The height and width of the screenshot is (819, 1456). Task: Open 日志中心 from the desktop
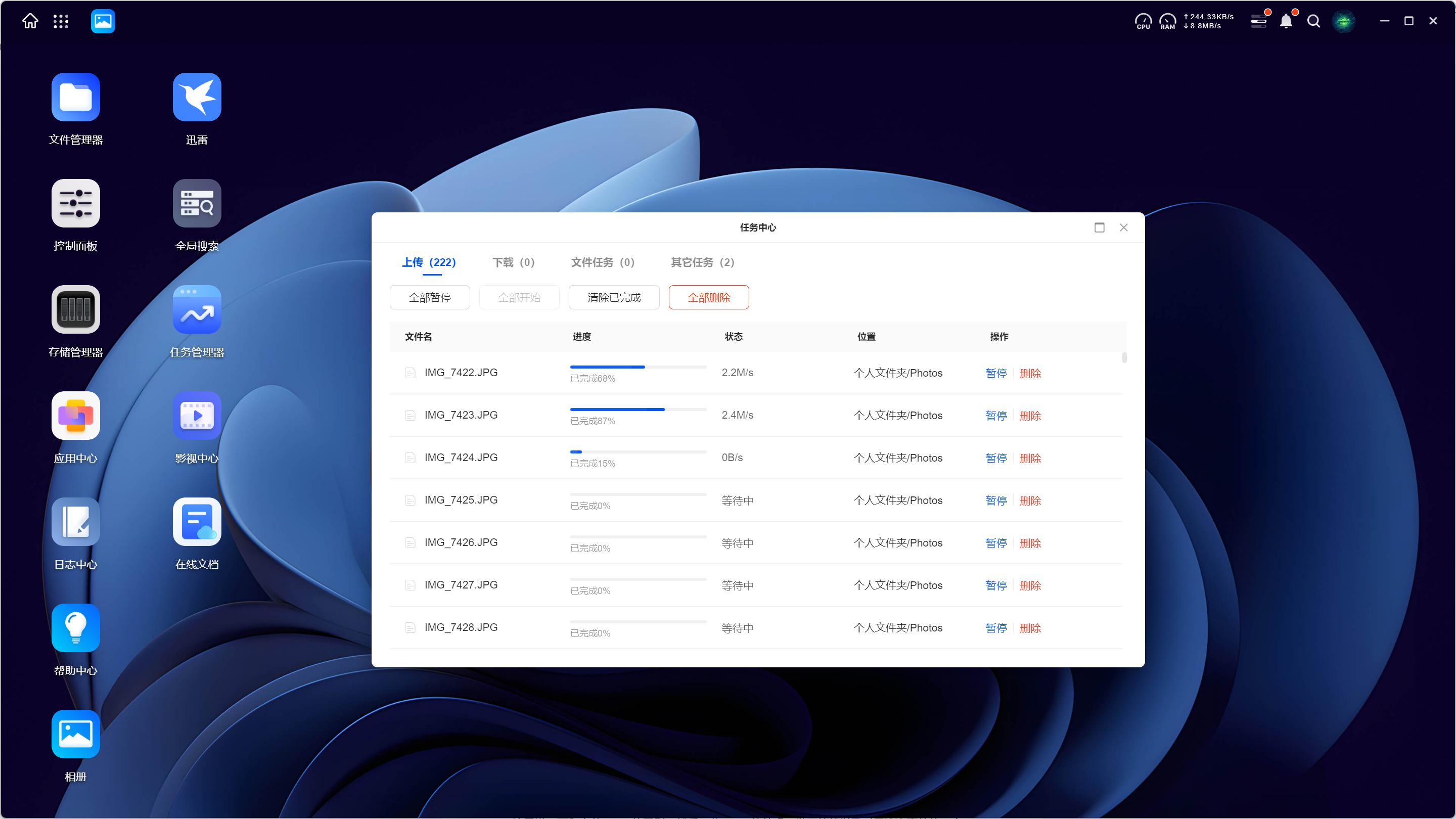click(76, 522)
